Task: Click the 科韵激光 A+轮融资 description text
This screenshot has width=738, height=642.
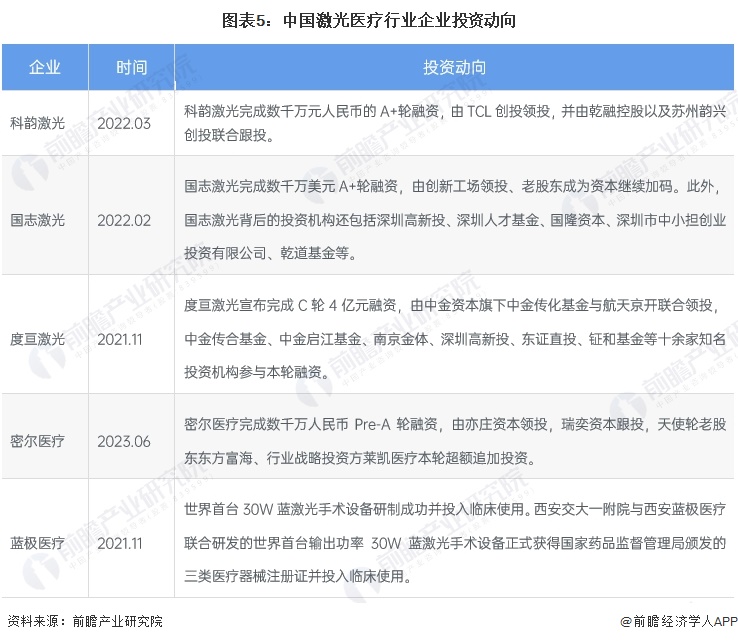Action: (455, 123)
